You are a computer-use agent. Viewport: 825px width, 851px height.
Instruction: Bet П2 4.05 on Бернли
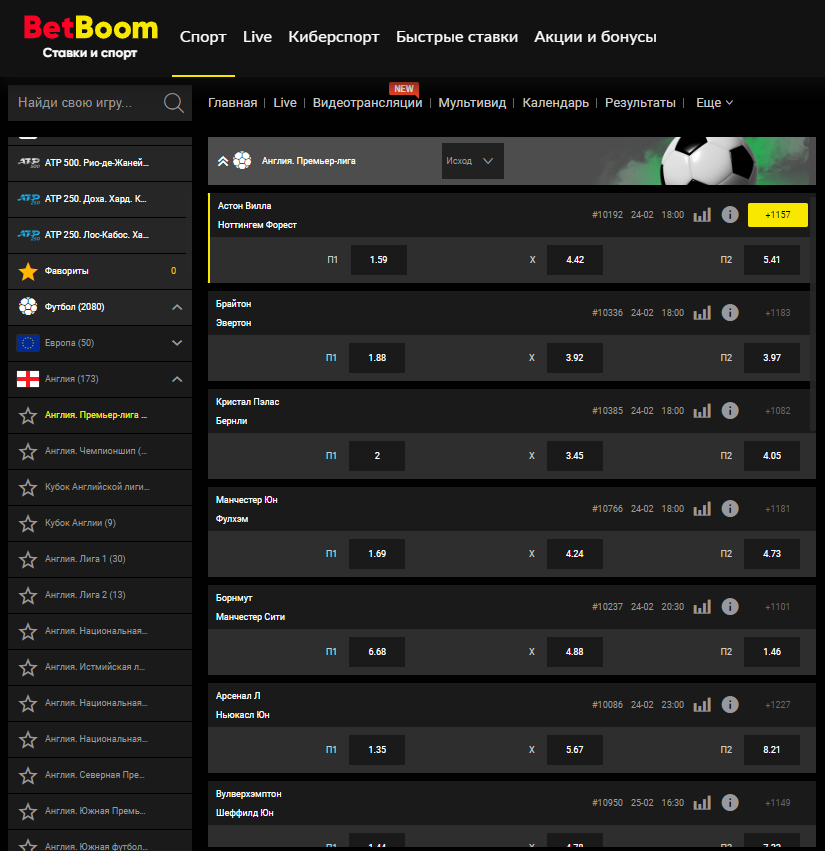772,456
